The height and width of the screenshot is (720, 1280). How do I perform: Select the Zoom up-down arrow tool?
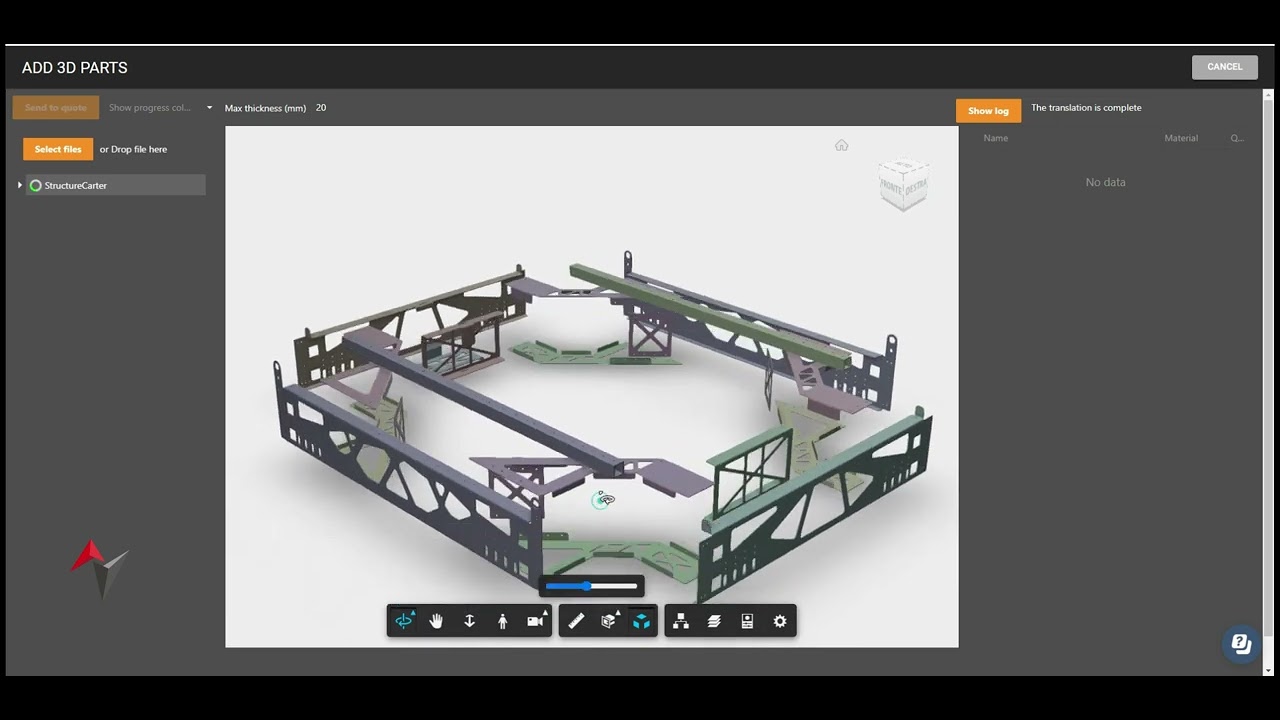(469, 621)
